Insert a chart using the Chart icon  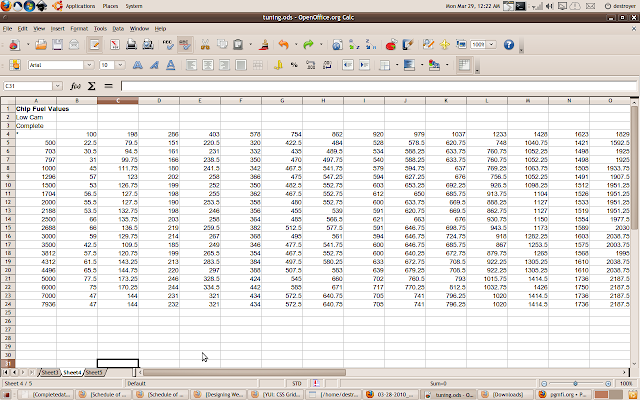pyautogui.click(x=390, y=45)
